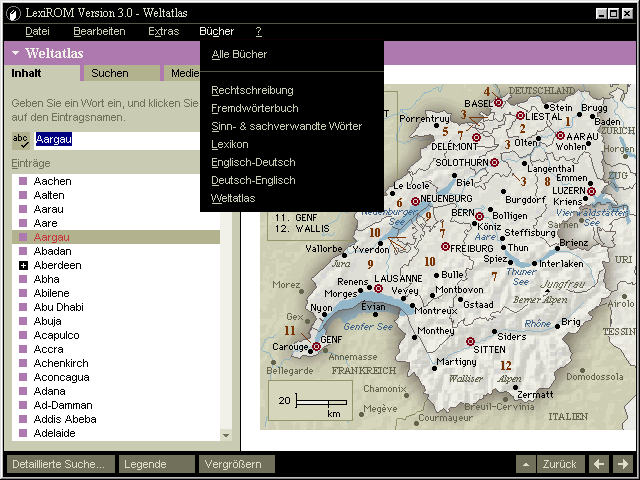
Task: Click GENF city marker on the map
Action: [x=316, y=347]
